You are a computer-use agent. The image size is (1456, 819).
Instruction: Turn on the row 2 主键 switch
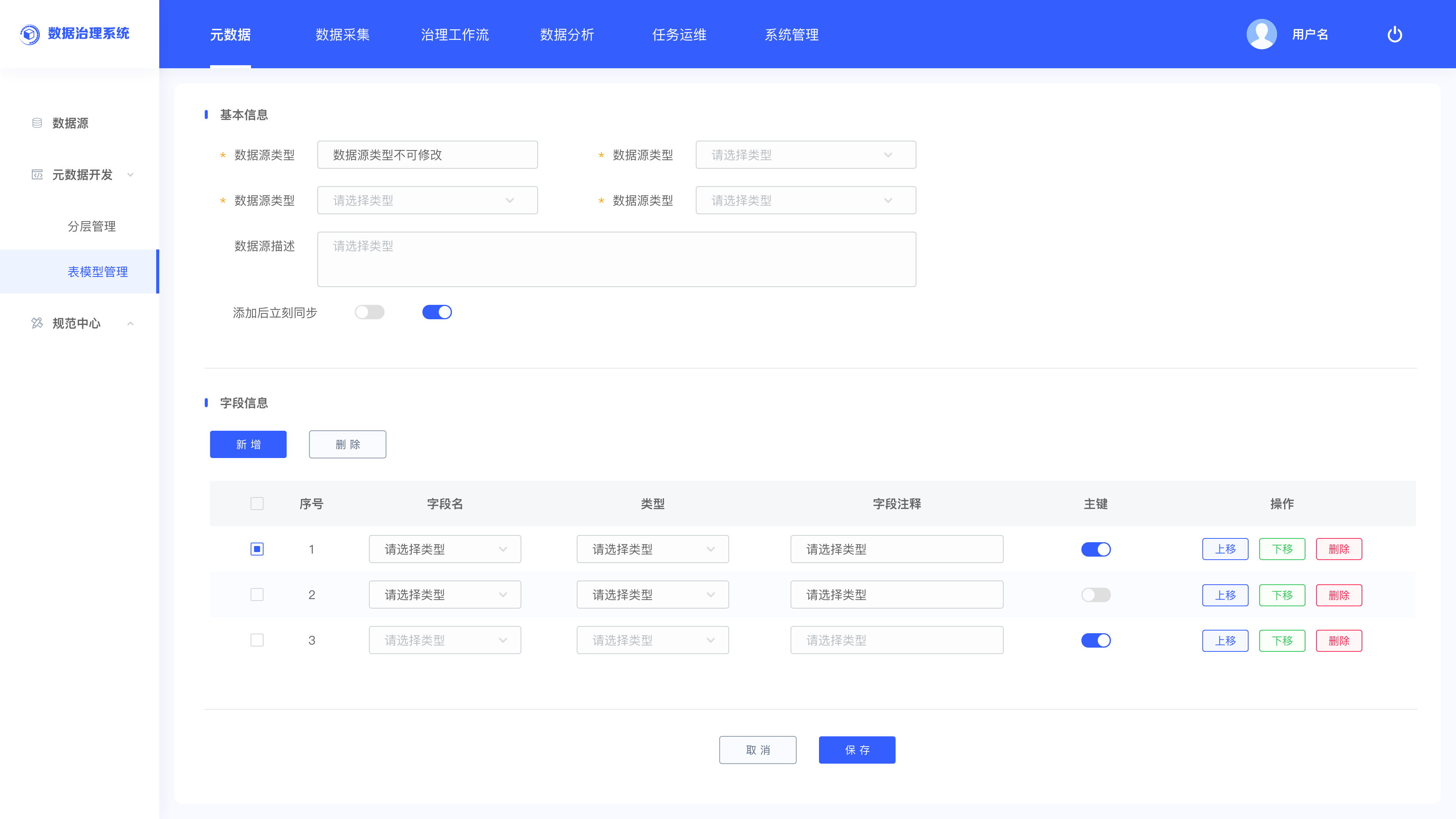(x=1095, y=595)
